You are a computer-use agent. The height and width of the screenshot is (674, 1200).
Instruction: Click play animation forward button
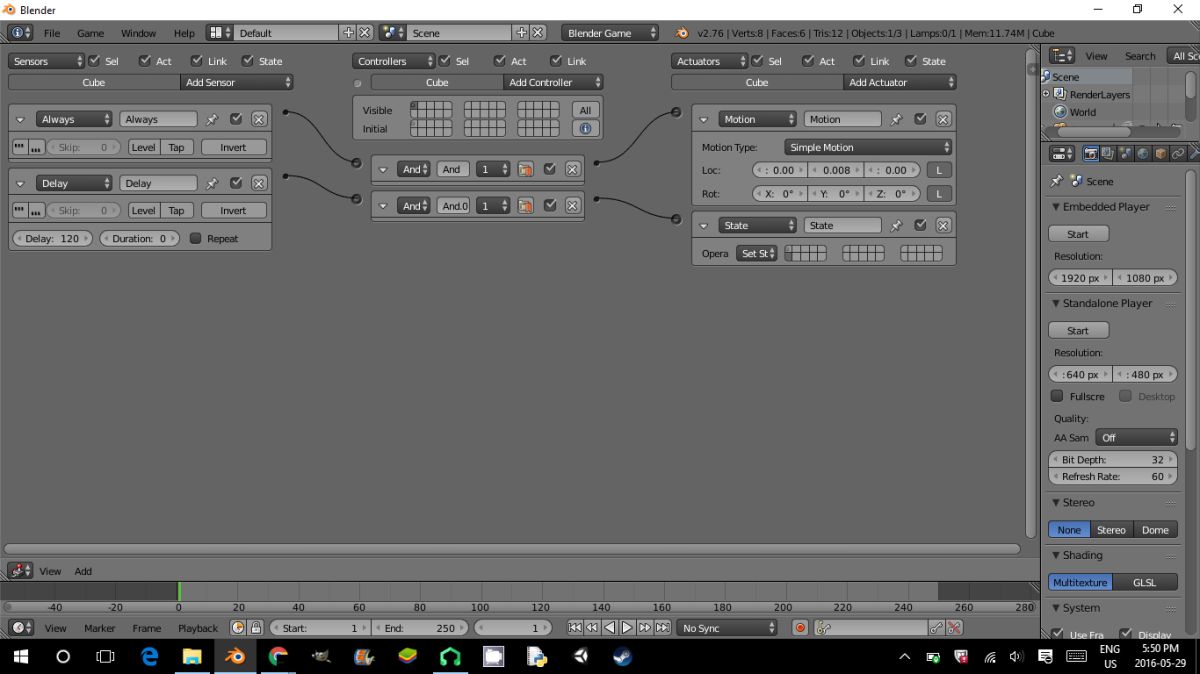(627, 628)
